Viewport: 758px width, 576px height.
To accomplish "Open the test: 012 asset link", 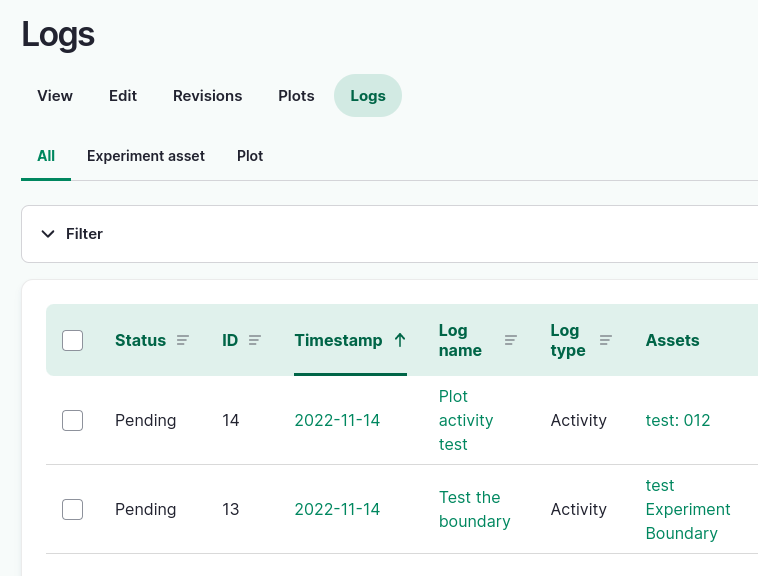I will 678,420.
